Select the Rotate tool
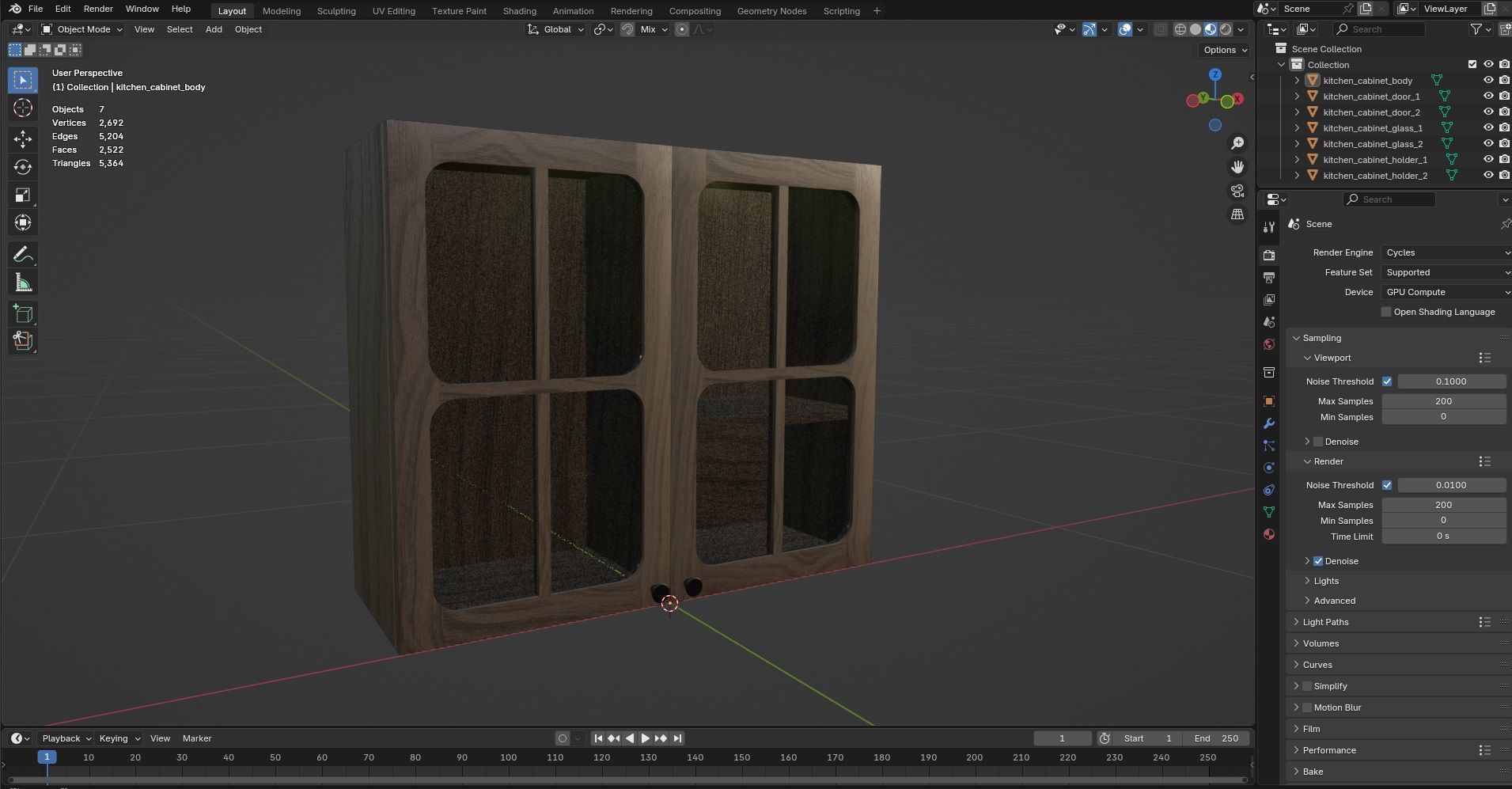1512x789 pixels. point(23,167)
